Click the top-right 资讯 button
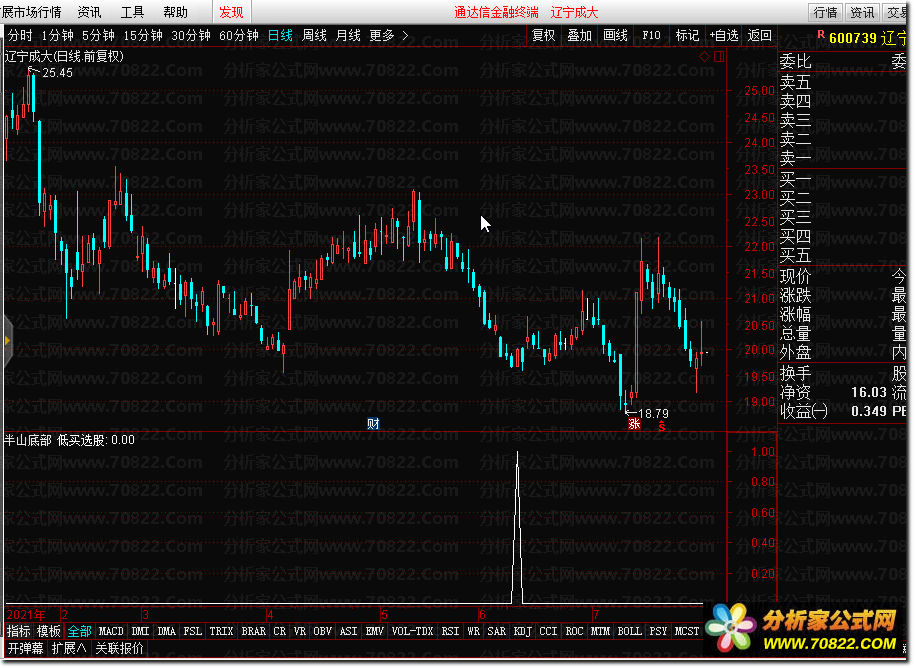This screenshot has width=915, height=668. [x=862, y=12]
